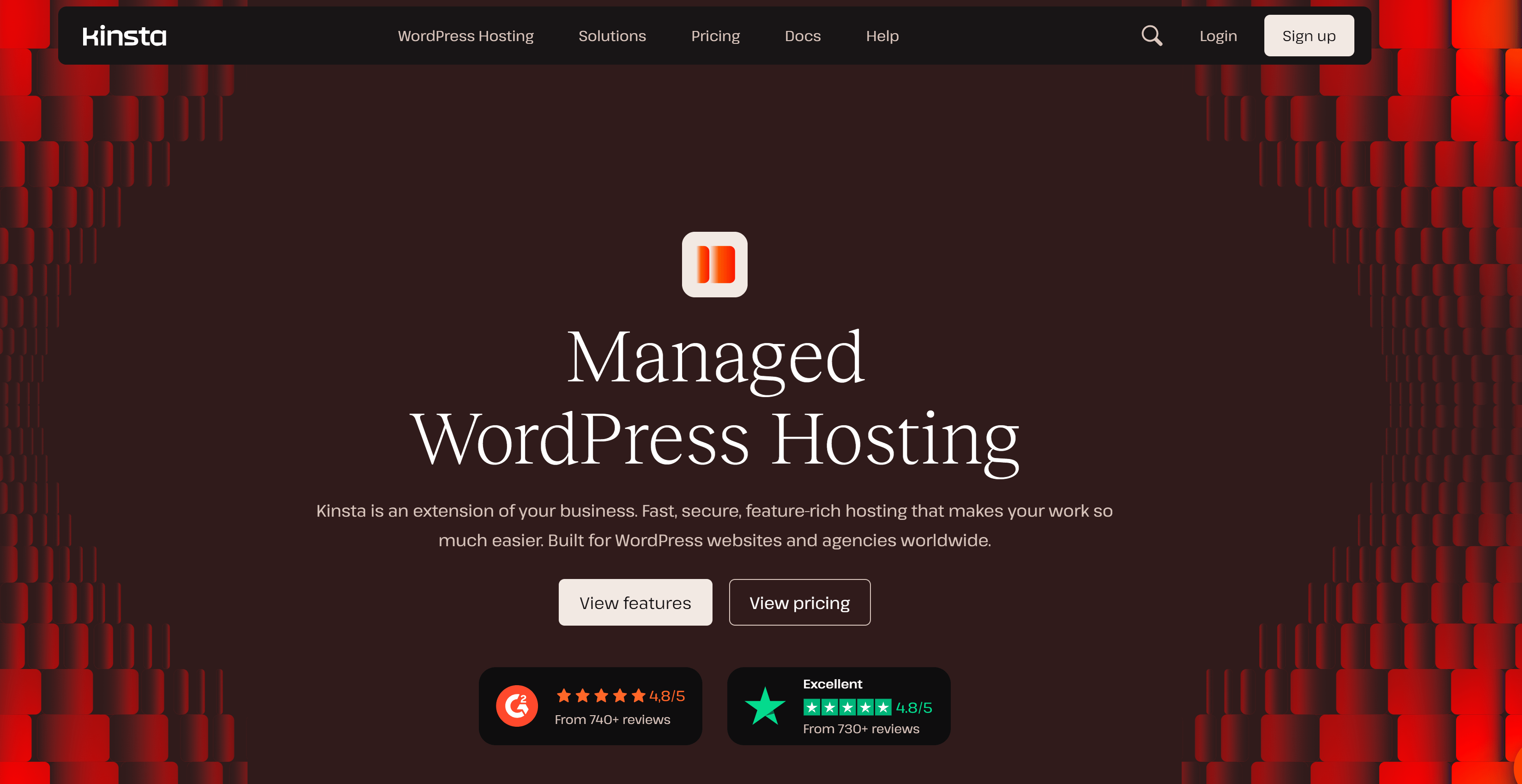Click the green Trustpilot star logo
This screenshot has height=784, width=1522.
765,706
